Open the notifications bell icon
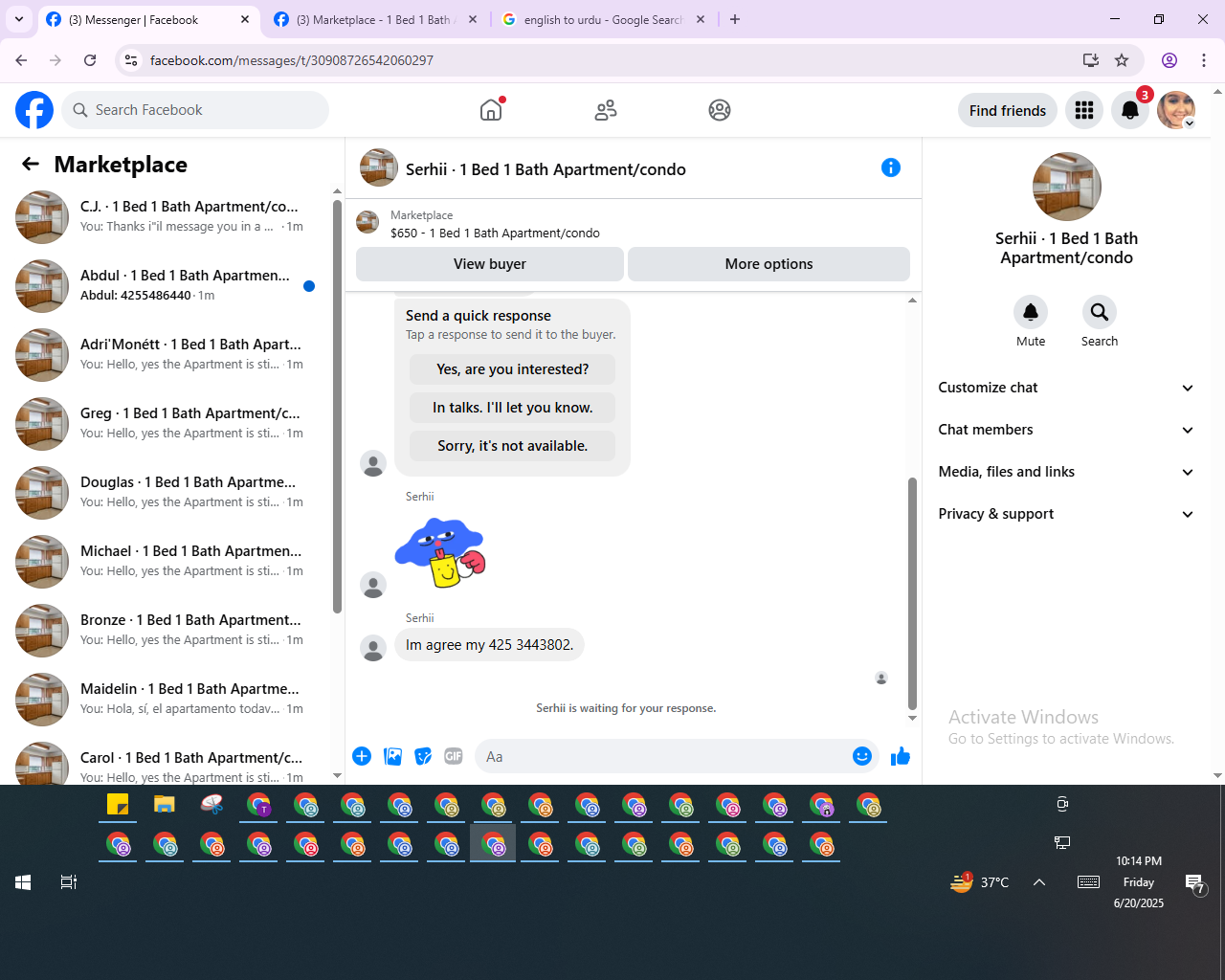 coord(1130,110)
